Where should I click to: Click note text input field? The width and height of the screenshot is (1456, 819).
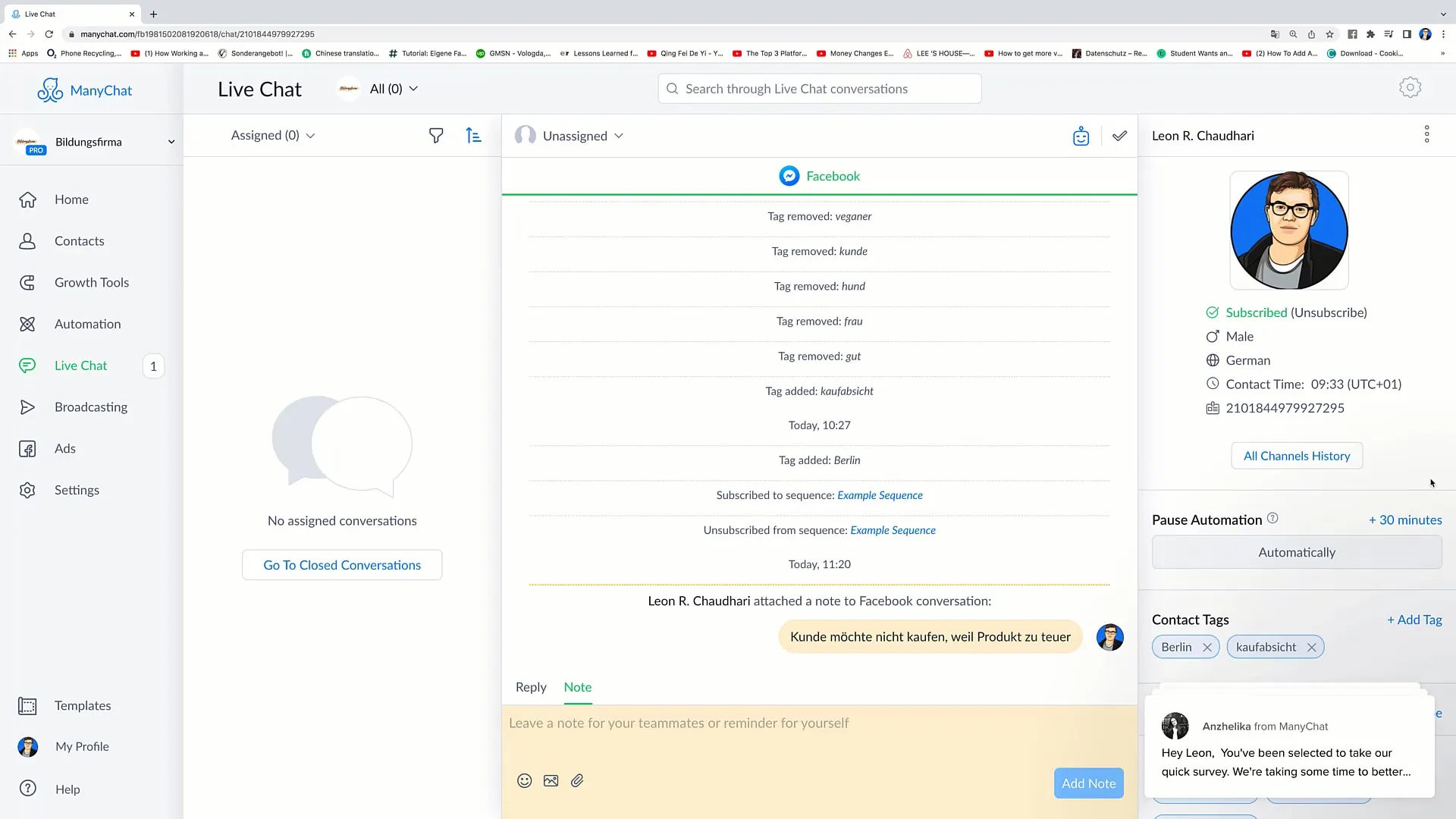819,735
